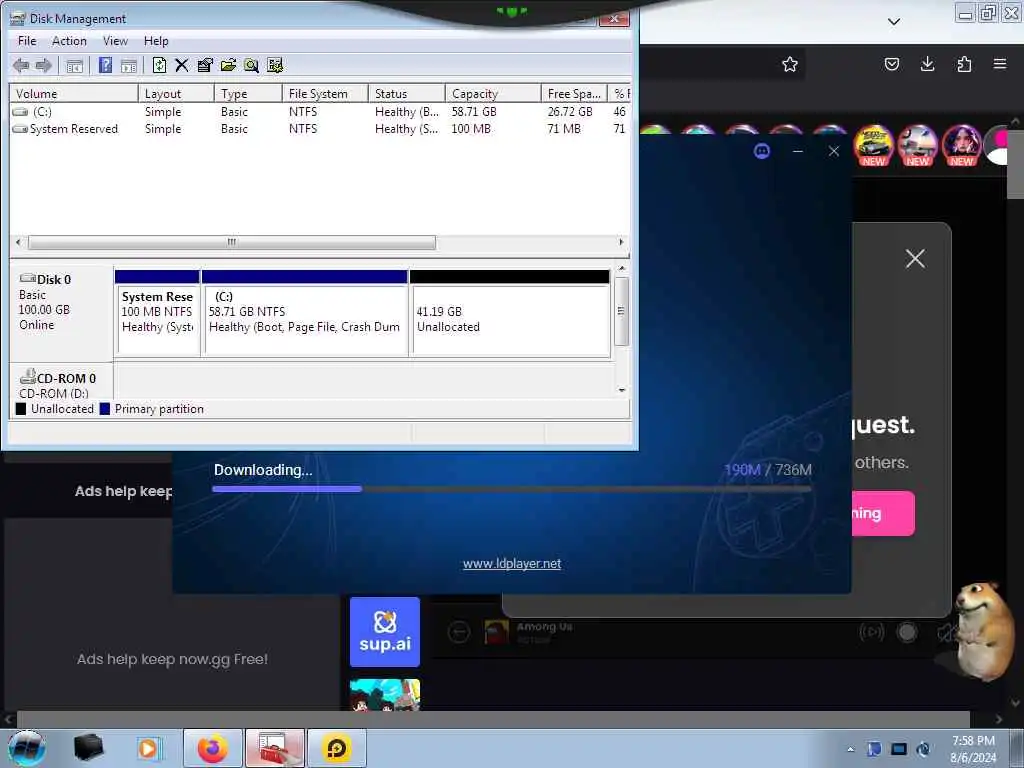Screen dimensions: 1024x768
Task: Click the Among Us game icon in now.gg bar
Action: 496,632
